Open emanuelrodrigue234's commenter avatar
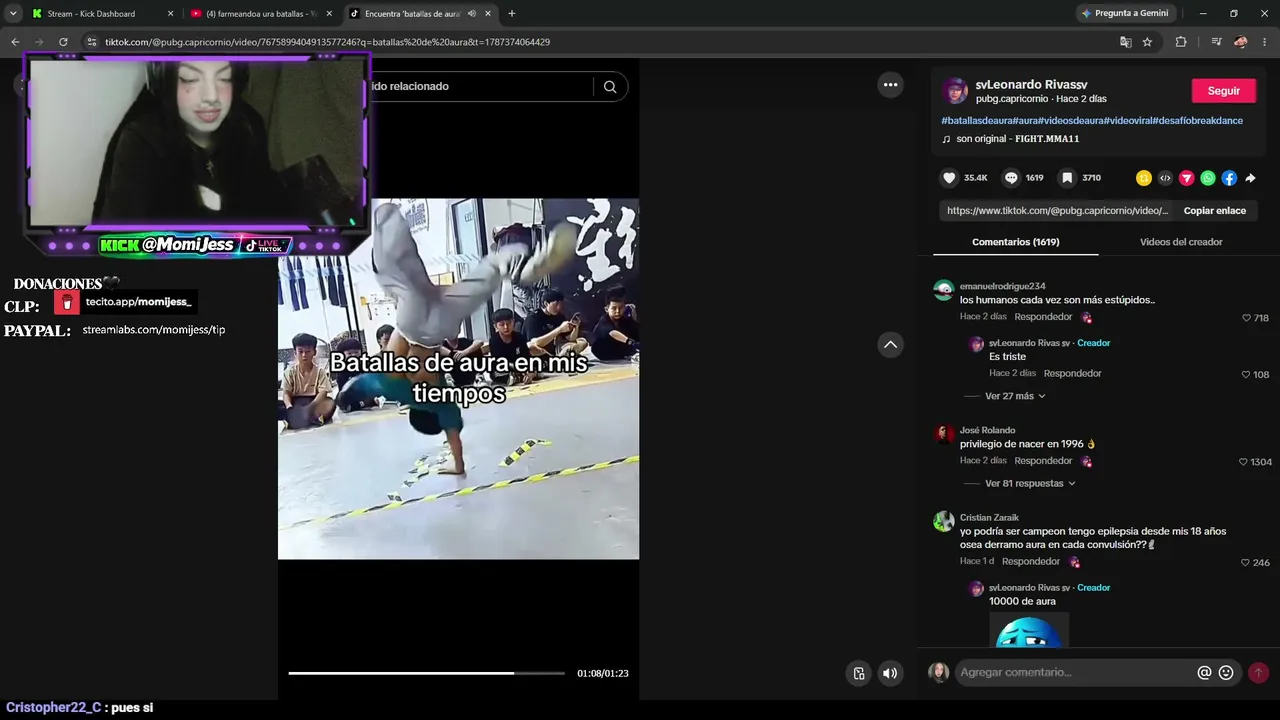 point(943,291)
